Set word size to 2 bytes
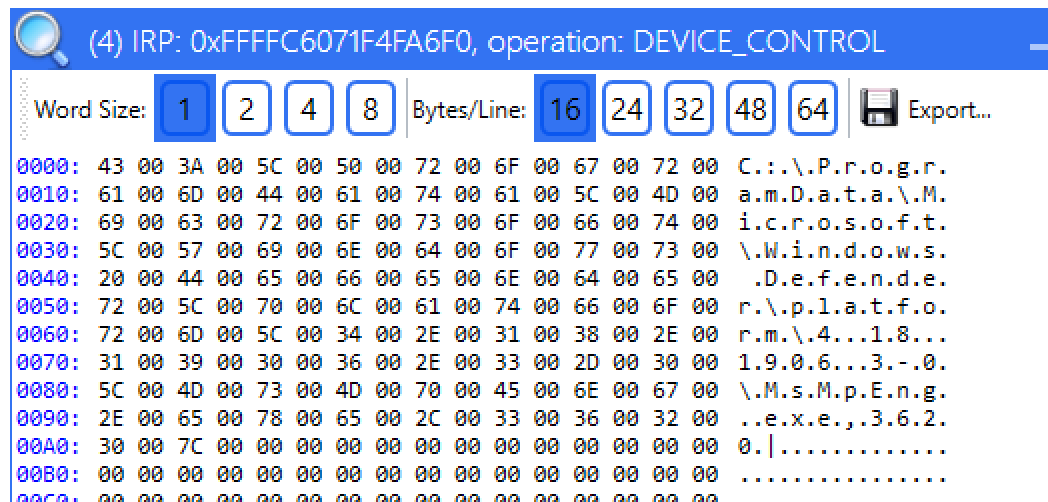 coord(245,110)
